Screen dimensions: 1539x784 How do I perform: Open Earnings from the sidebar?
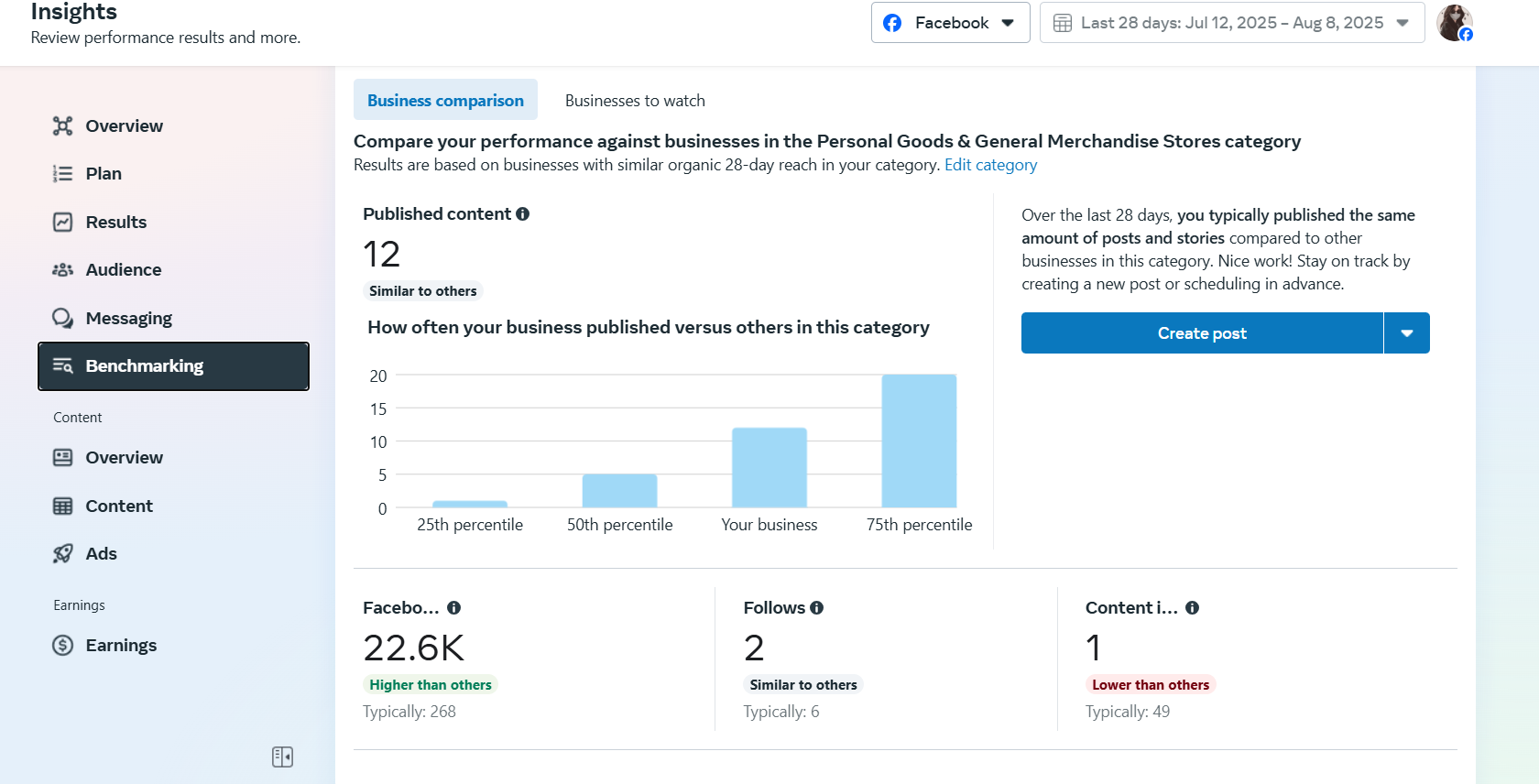click(x=121, y=646)
